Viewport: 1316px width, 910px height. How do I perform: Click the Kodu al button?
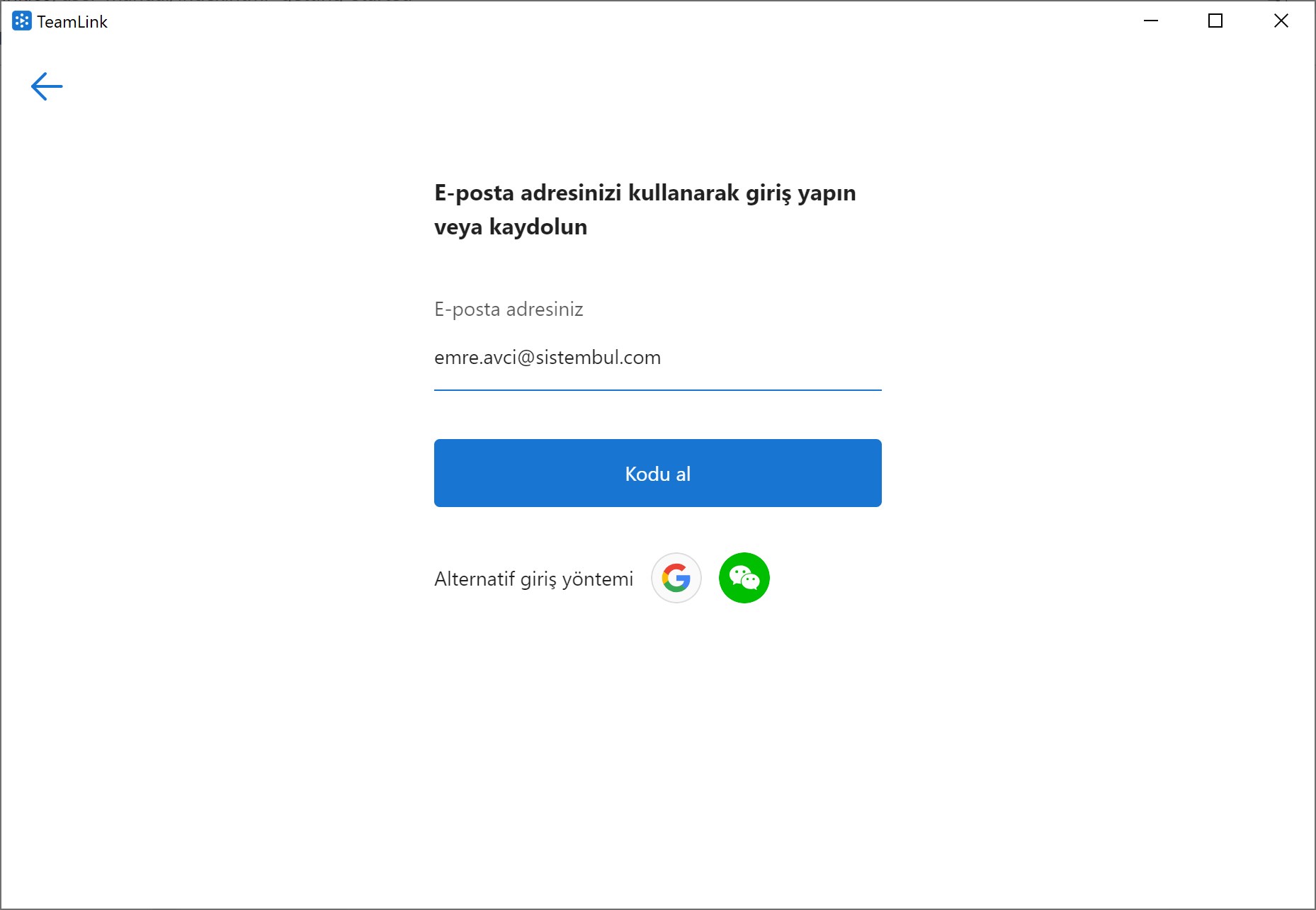click(658, 473)
